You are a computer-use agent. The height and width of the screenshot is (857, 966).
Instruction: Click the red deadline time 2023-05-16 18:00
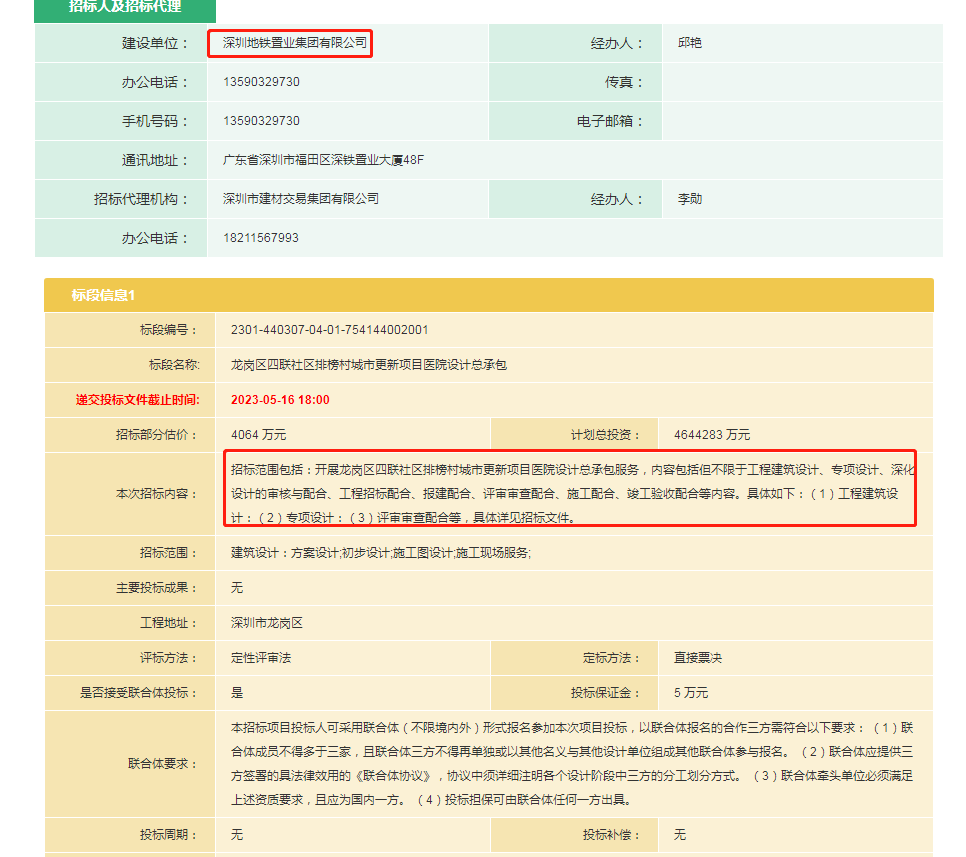280,400
